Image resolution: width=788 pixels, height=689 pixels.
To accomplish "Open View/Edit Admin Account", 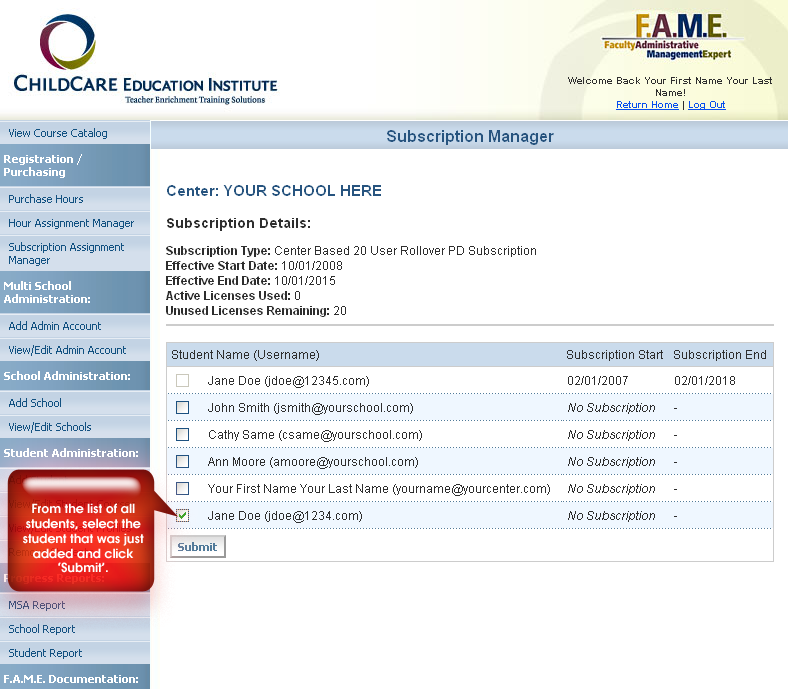I will pos(75,350).
